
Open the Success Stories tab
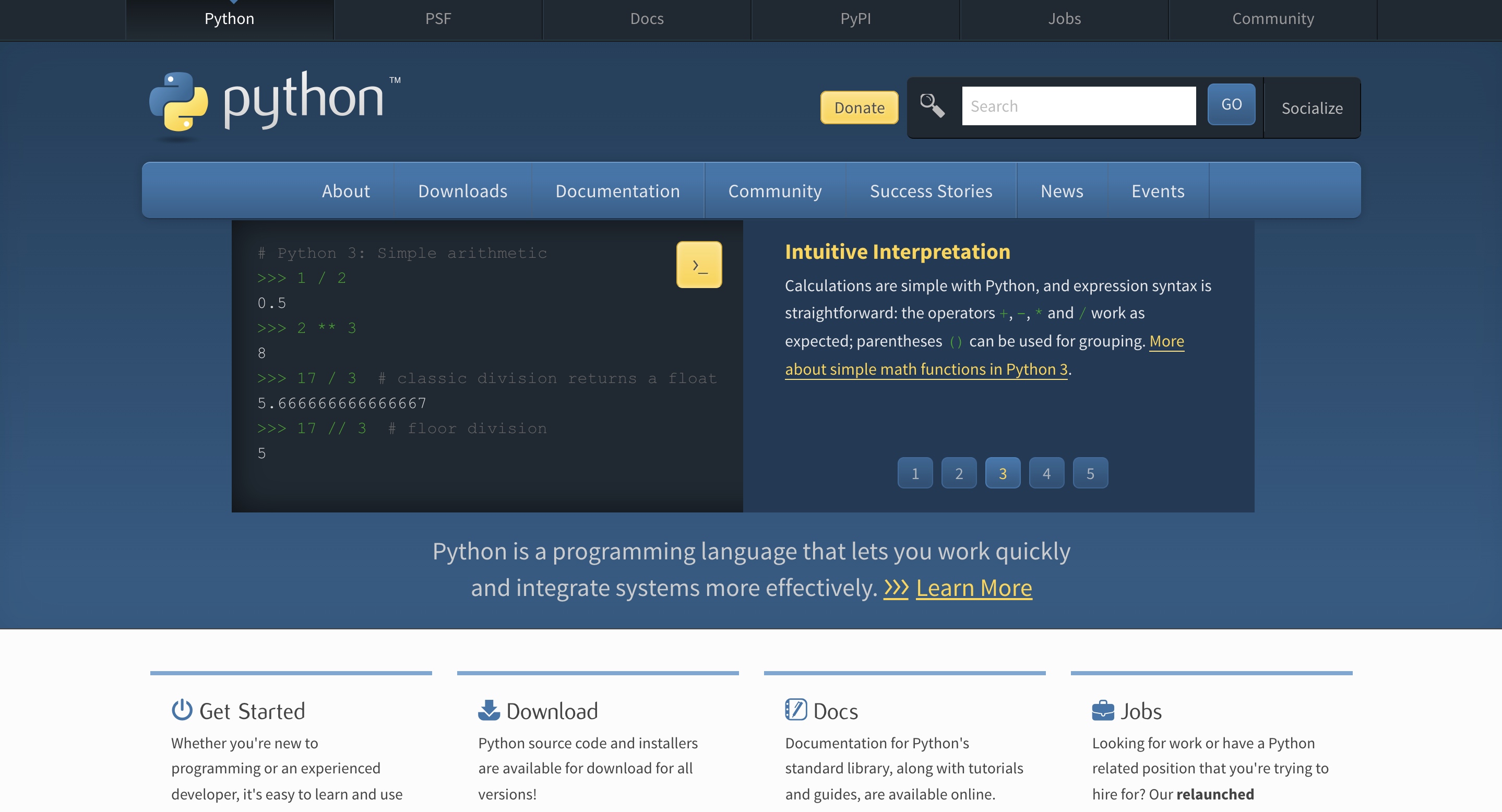(931, 189)
